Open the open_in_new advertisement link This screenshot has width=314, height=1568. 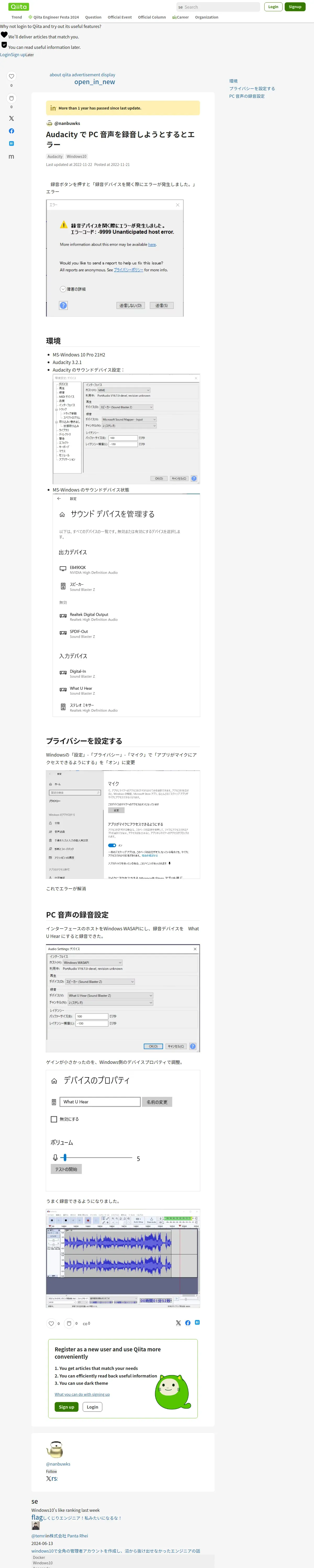coord(94,82)
